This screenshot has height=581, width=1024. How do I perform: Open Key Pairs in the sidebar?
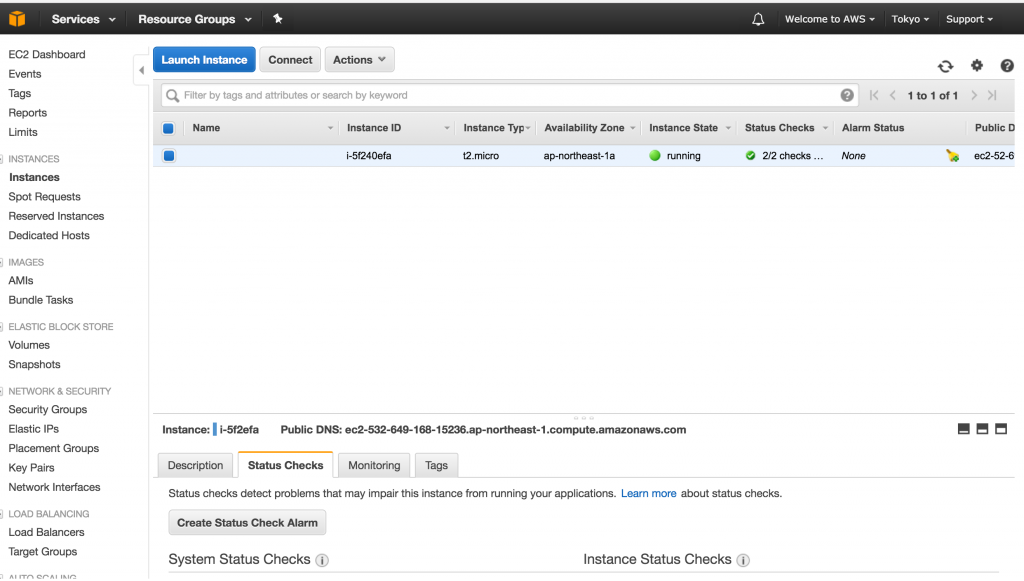31,467
